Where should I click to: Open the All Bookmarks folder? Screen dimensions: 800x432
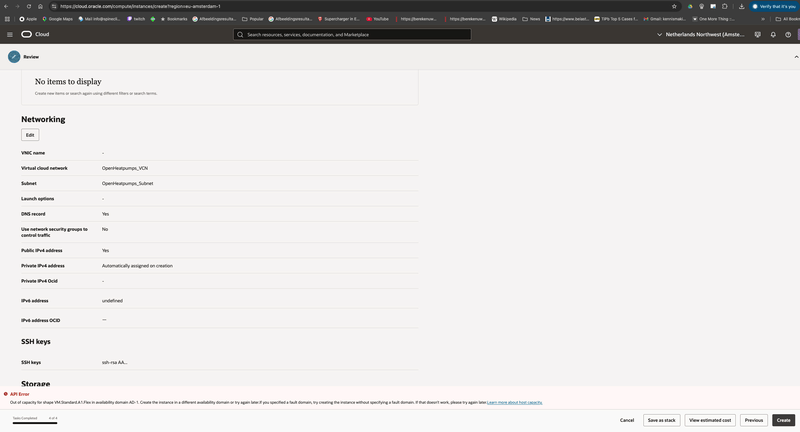(787, 19)
